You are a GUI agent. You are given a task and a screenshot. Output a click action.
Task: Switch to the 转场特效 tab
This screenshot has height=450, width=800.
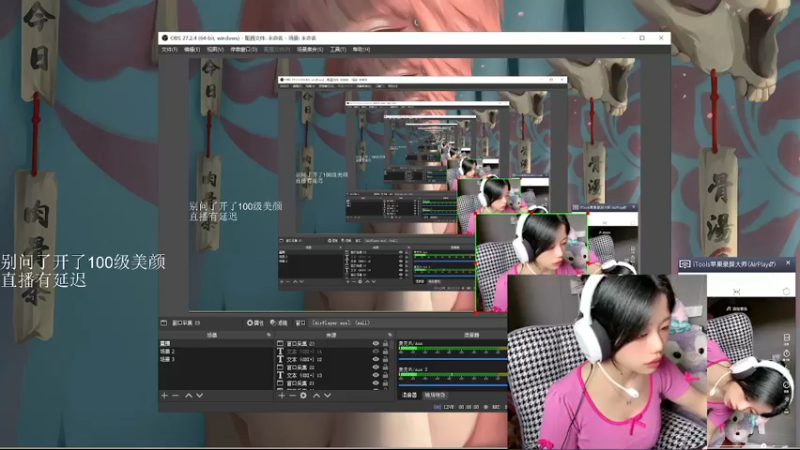[x=435, y=395]
